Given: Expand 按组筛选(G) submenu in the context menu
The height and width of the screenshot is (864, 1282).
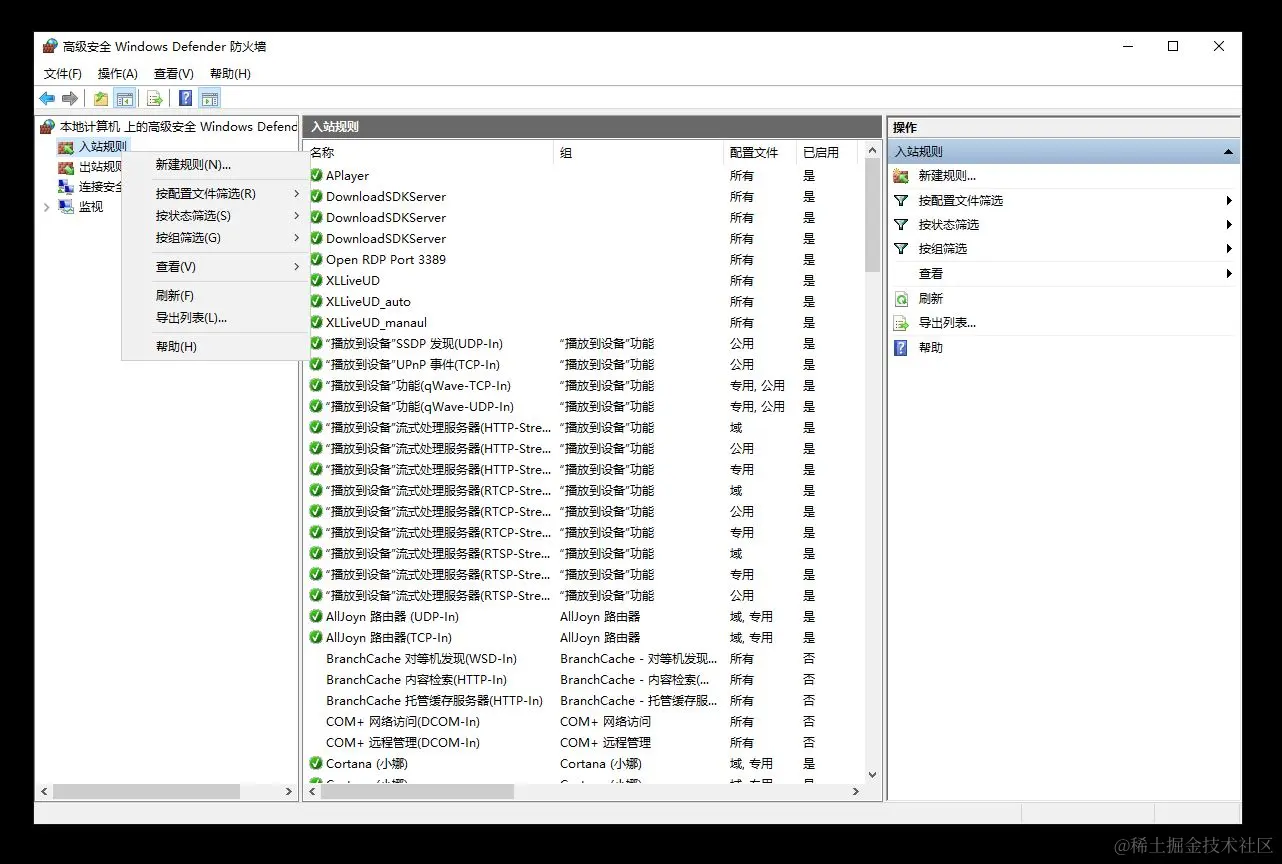Looking at the screenshot, I should coord(296,237).
